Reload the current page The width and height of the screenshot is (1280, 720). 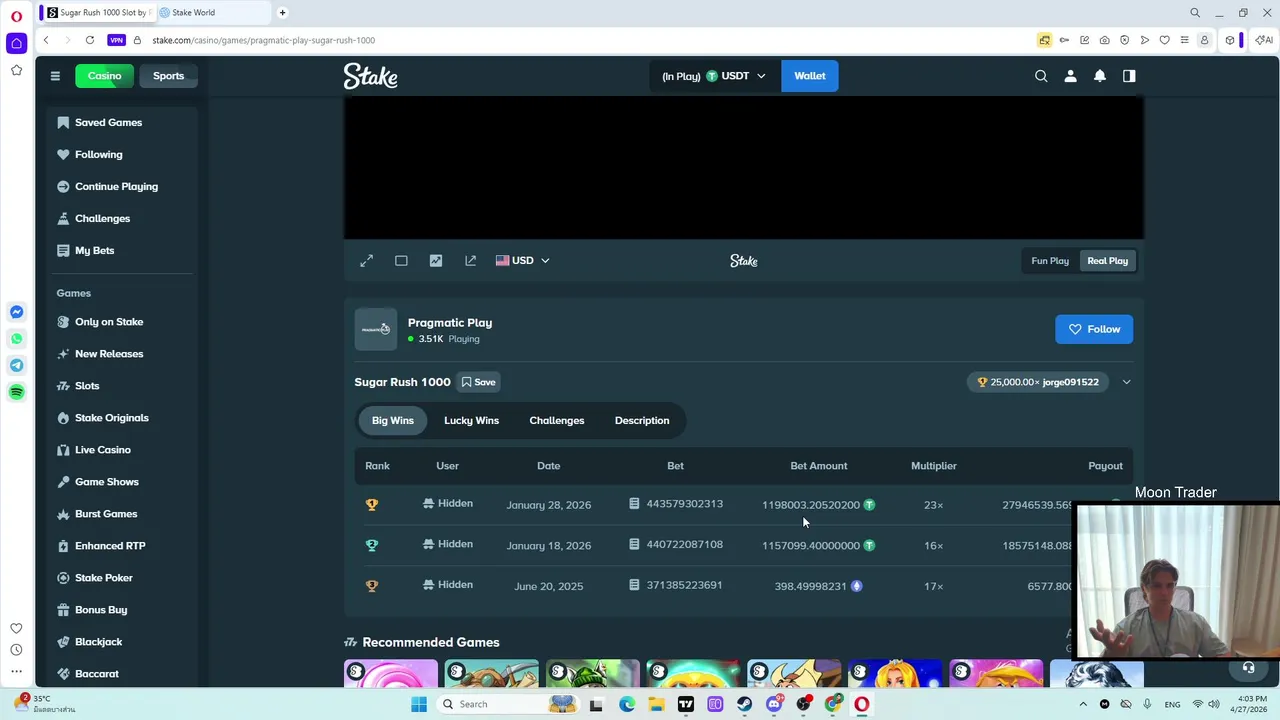tap(90, 40)
